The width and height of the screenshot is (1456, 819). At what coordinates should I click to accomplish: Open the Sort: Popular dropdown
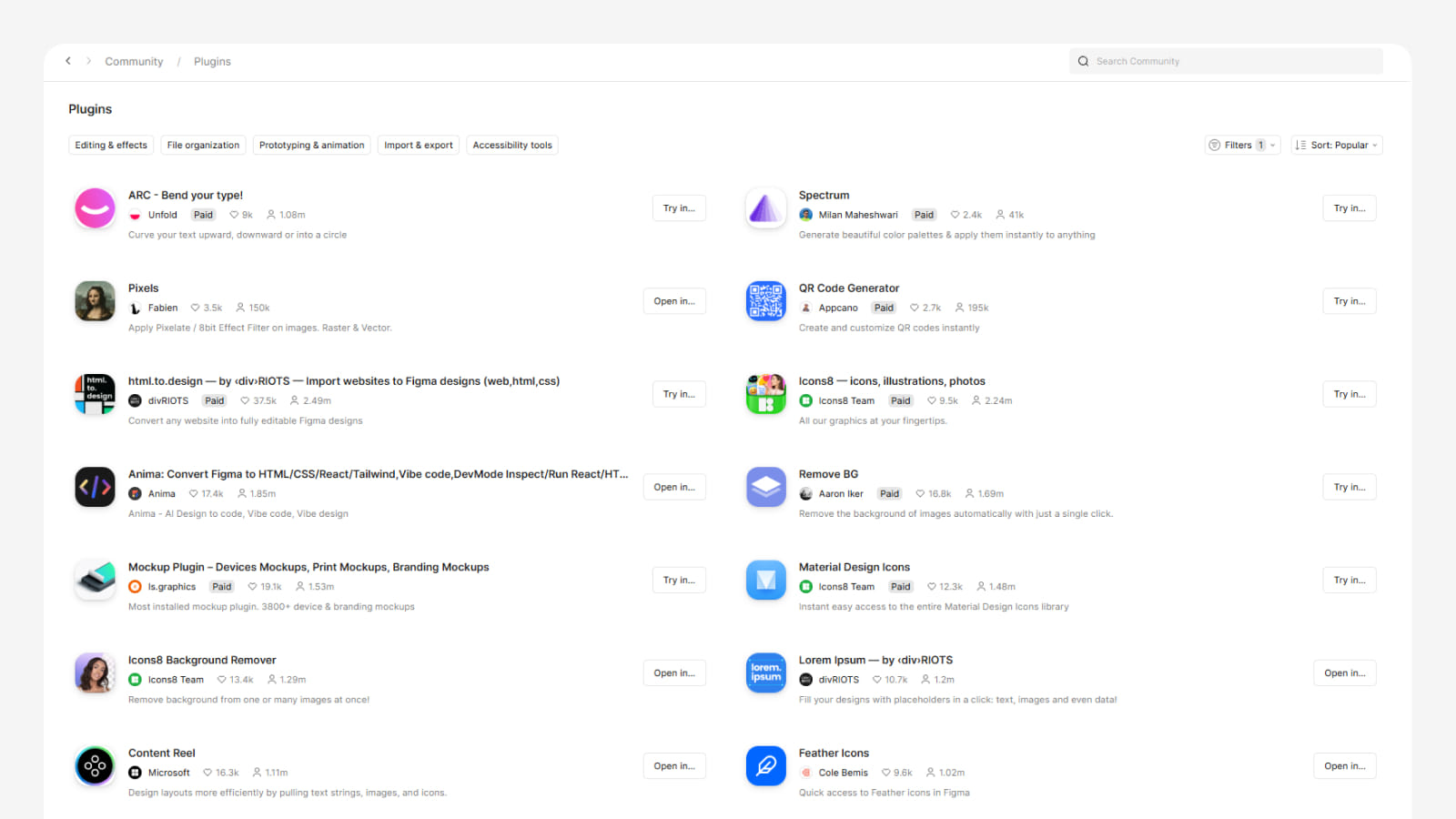coord(1337,145)
